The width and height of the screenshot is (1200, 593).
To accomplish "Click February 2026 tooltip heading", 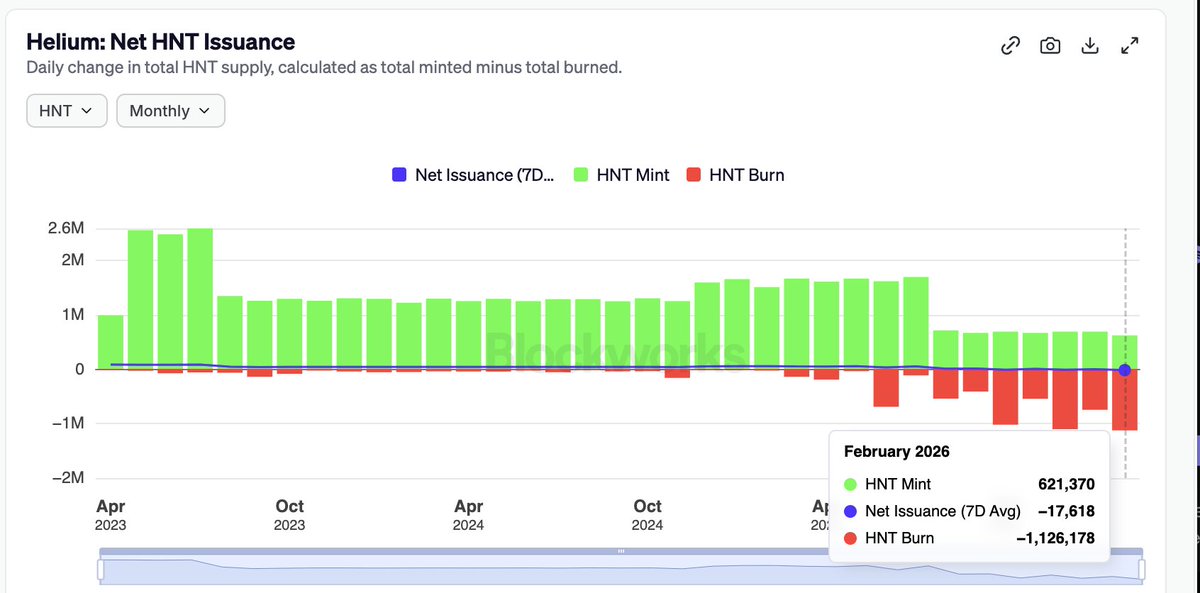I will [897, 451].
